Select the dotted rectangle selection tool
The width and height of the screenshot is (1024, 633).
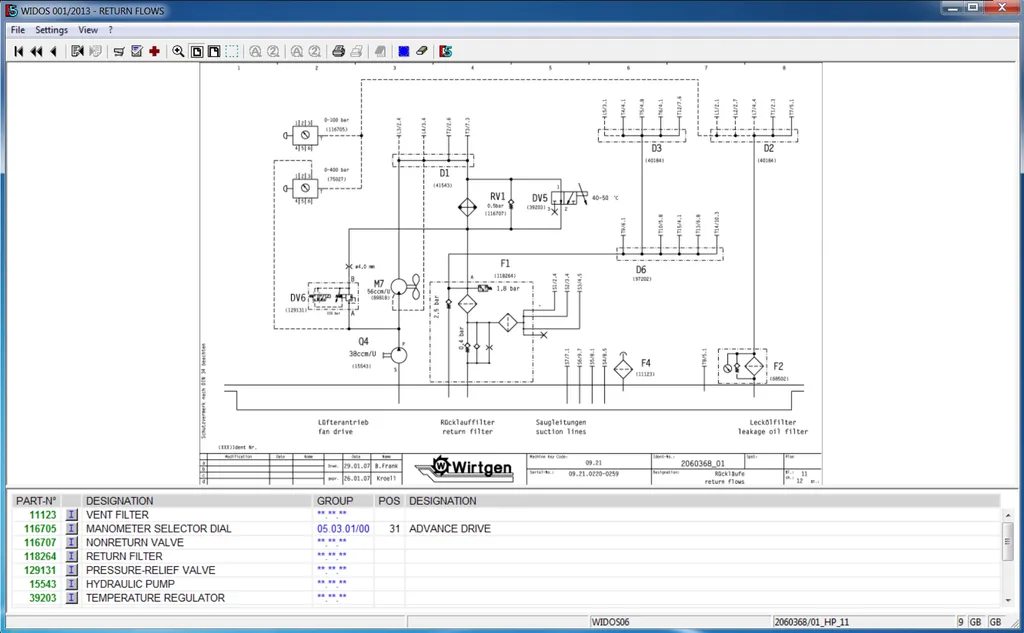pyautogui.click(x=232, y=51)
